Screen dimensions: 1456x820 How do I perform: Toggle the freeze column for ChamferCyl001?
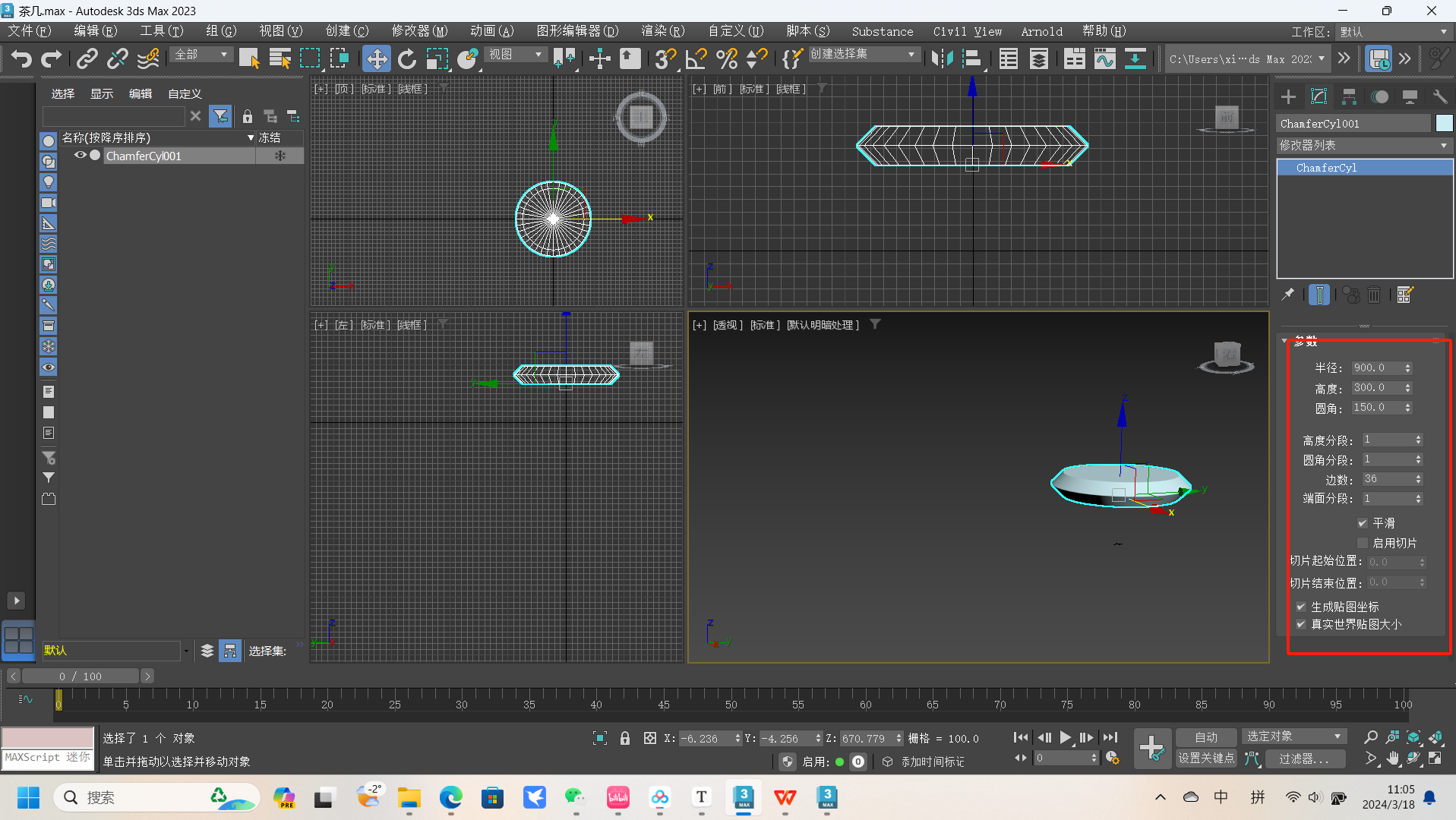(x=280, y=156)
